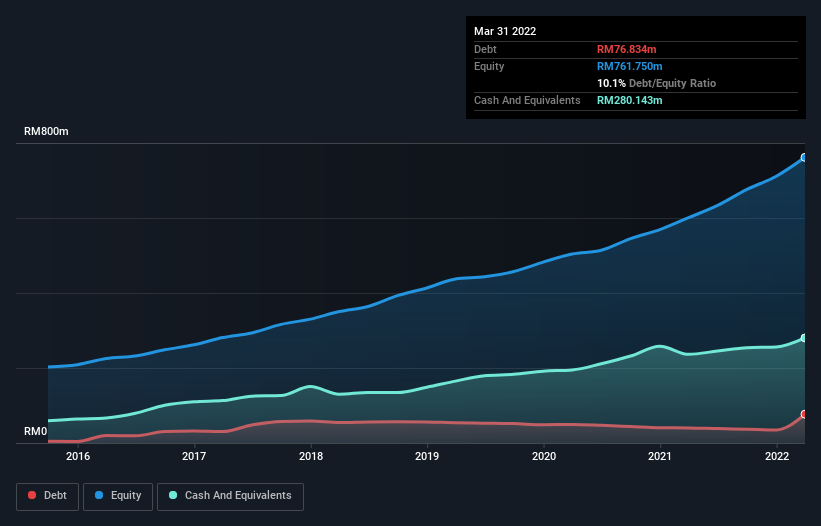This screenshot has width=821, height=526.
Task: Click the RM800m y-axis label
Action: (x=46, y=131)
